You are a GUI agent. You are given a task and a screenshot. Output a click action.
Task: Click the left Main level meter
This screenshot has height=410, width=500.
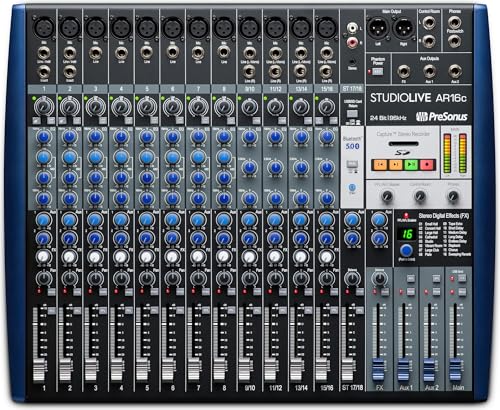(x=447, y=153)
